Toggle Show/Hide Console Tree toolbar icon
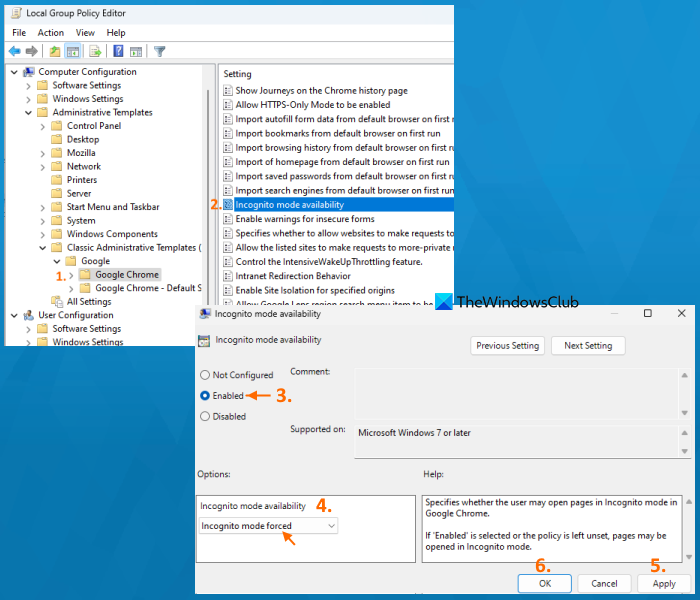700x600 pixels. click(73, 51)
